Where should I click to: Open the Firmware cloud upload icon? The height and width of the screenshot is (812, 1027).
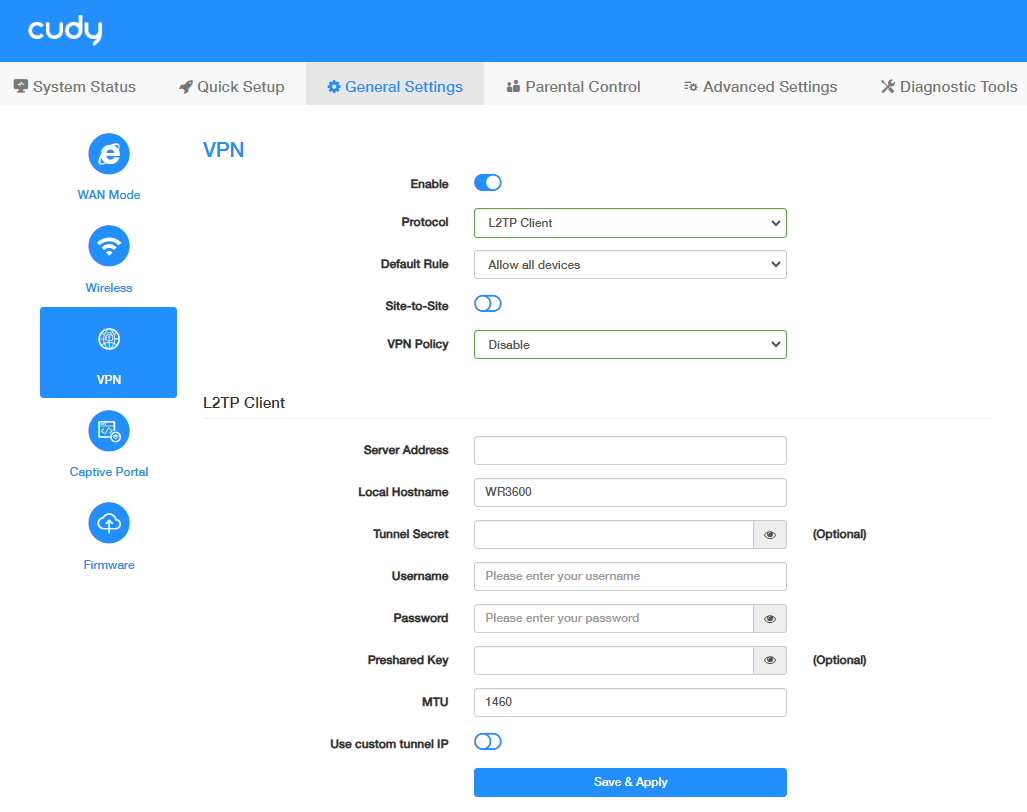coord(109,523)
